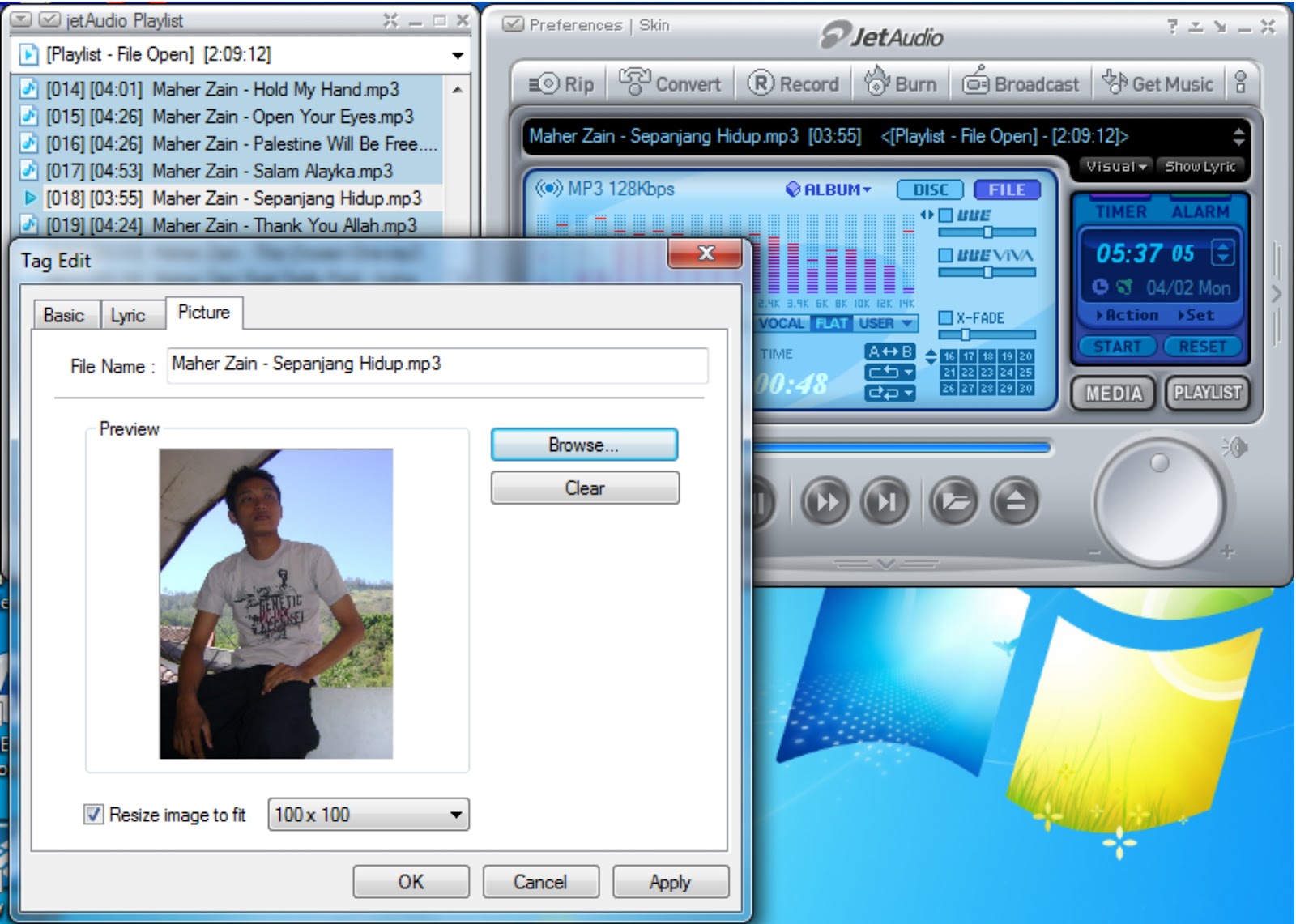Adjust the BBE ViVA level slider

pos(987,272)
